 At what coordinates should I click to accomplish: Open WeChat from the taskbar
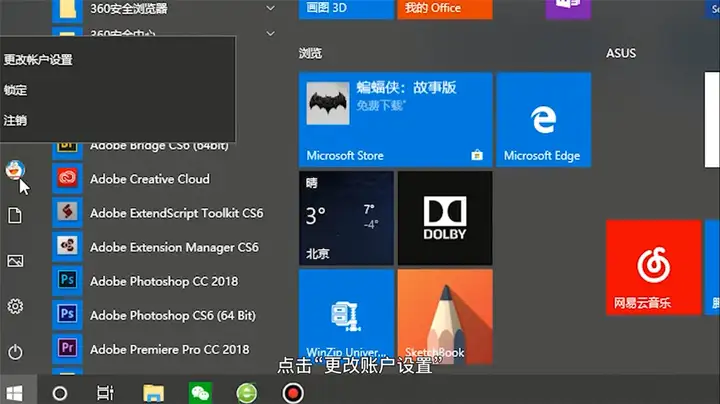(x=200, y=393)
